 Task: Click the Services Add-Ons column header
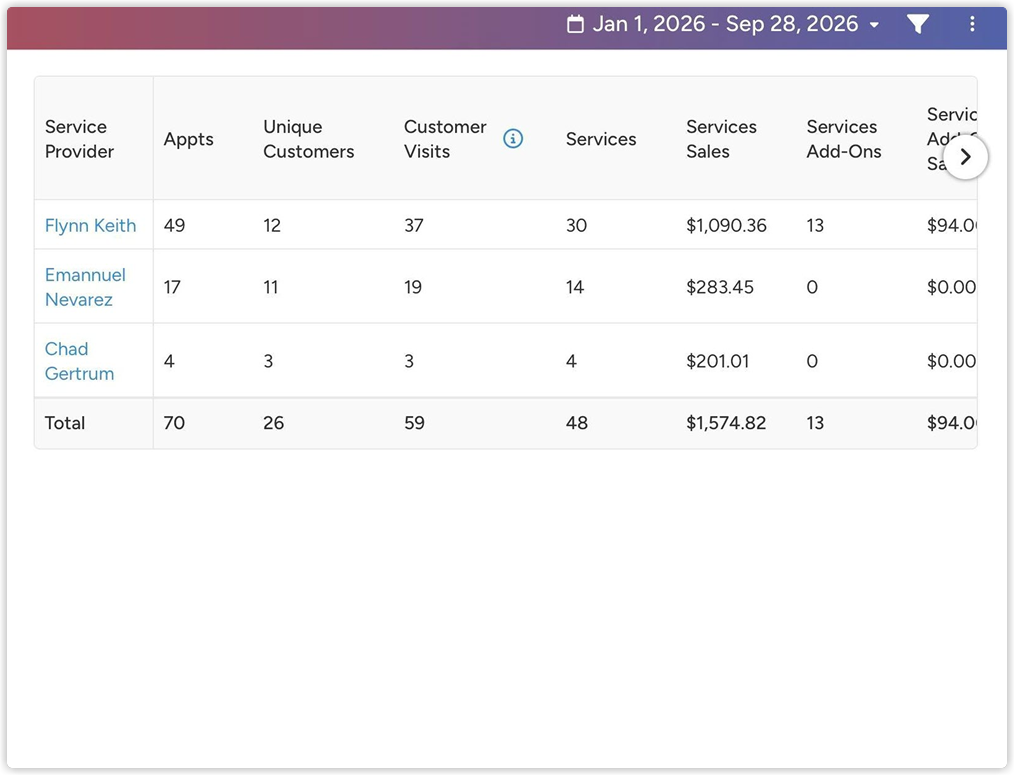[x=844, y=139]
